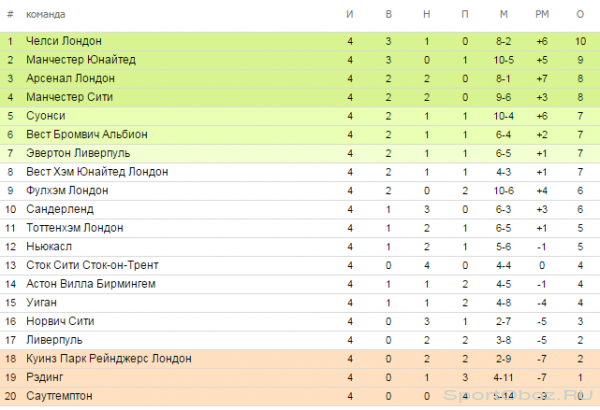Select Вест Бромвич Альбион in table
Image resolution: width=600 pixels, height=410 pixels.
click(x=86, y=134)
